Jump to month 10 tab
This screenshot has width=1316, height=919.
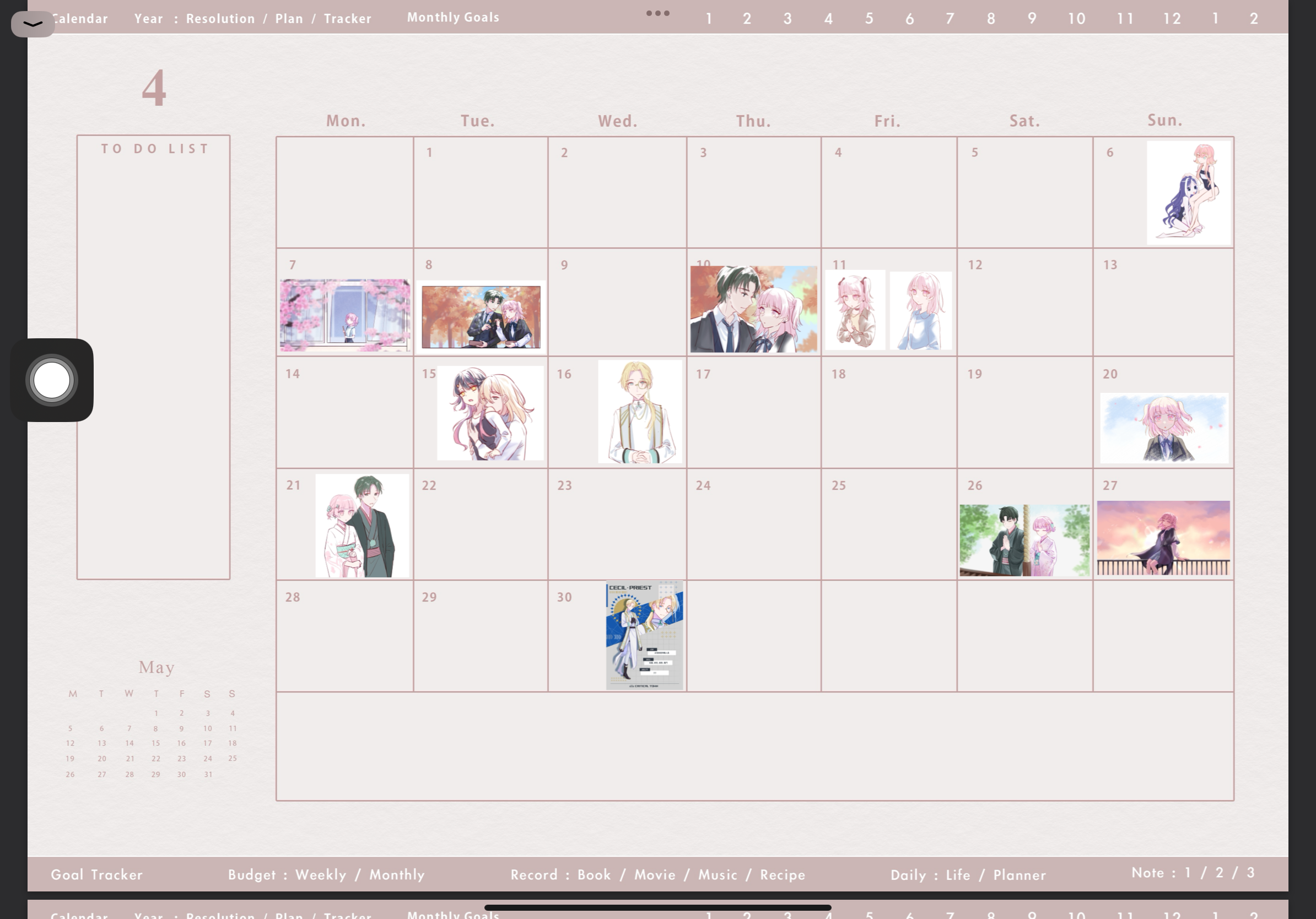(x=1076, y=19)
